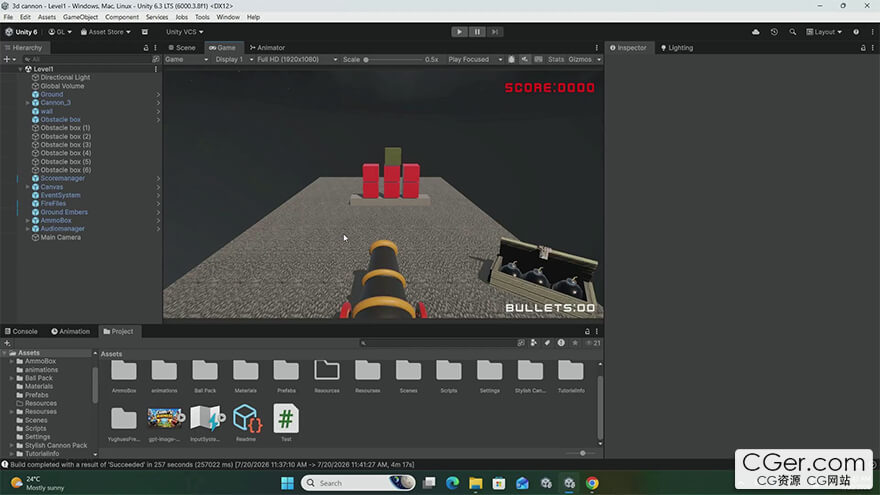The width and height of the screenshot is (880, 495).
Task: Open the Layout selector button
Action: tap(824, 32)
